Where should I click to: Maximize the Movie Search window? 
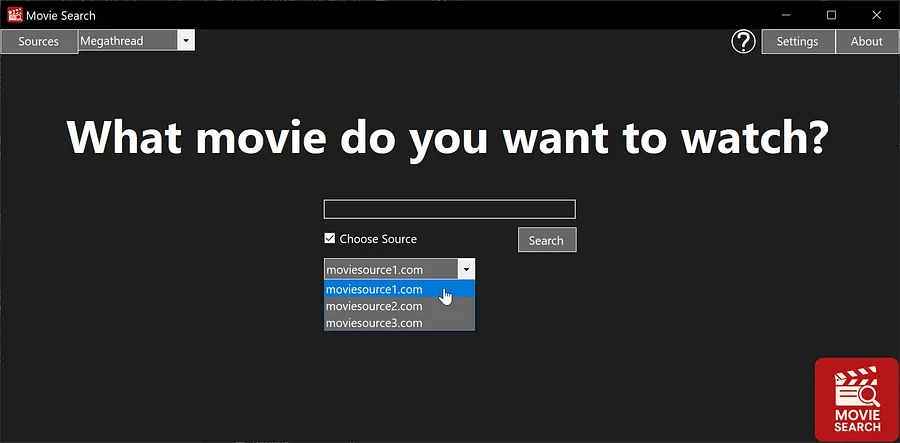coord(831,15)
